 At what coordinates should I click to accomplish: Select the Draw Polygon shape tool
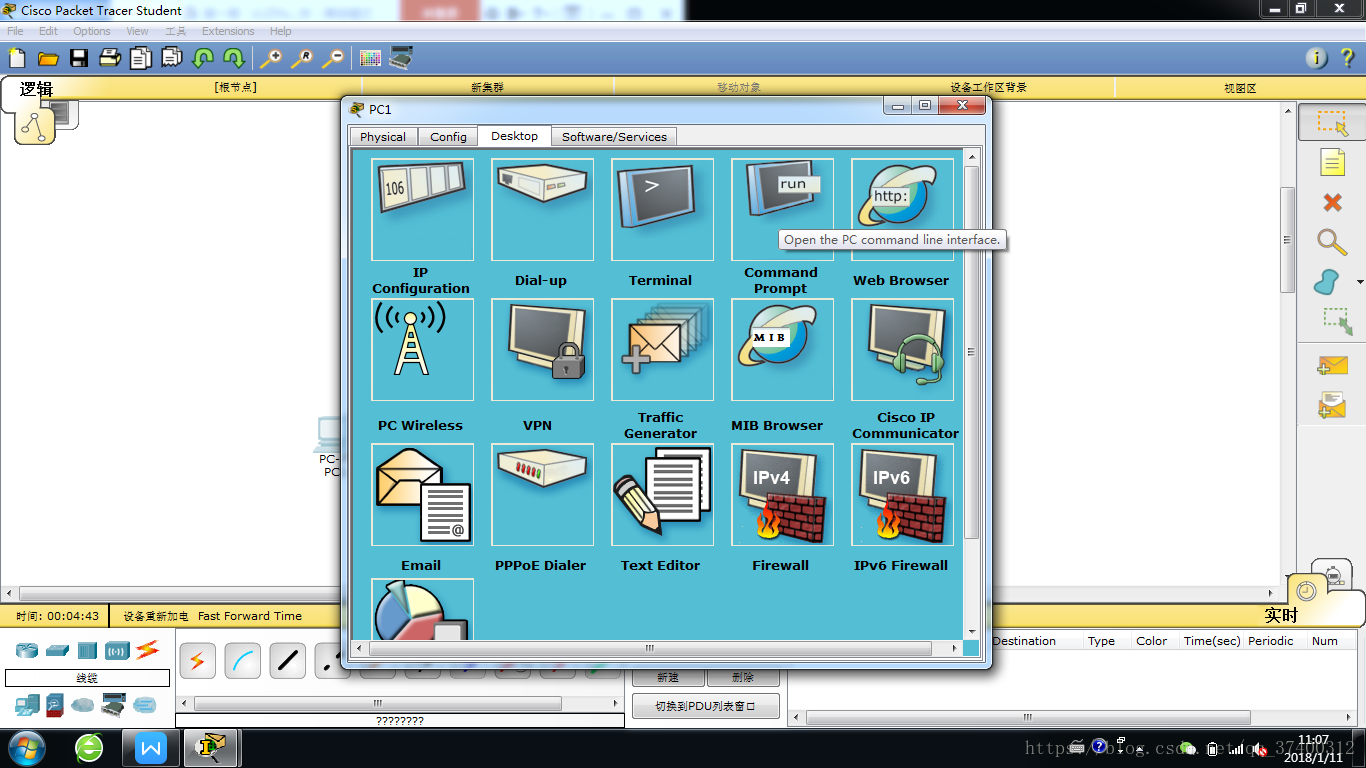[x=1327, y=282]
